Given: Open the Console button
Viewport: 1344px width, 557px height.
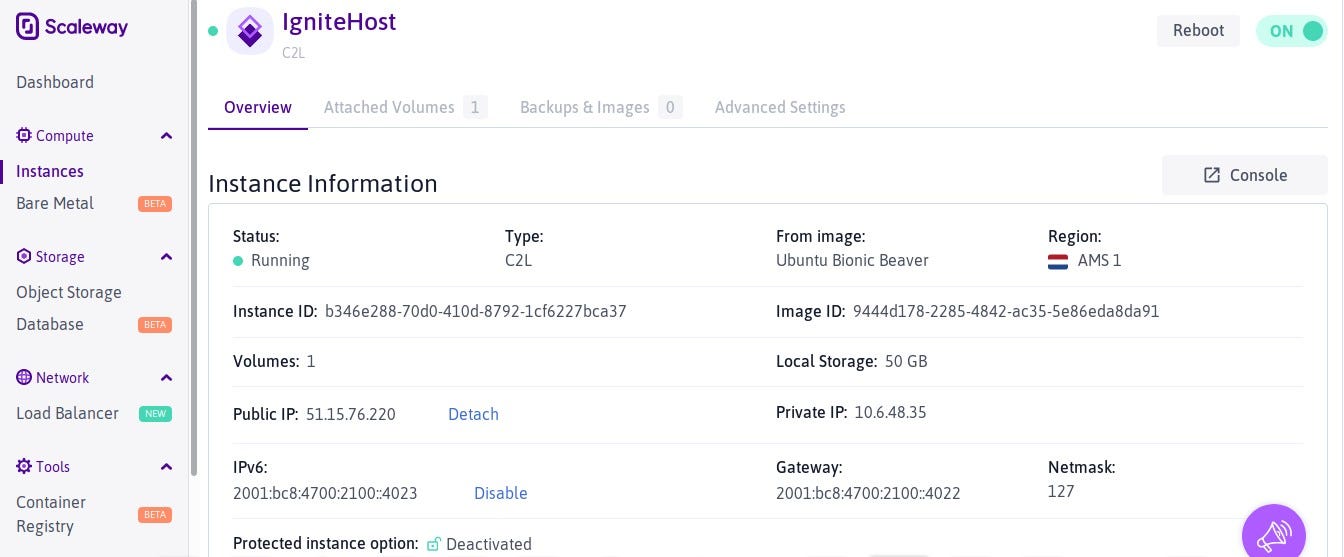Looking at the screenshot, I should coord(1245,175).
